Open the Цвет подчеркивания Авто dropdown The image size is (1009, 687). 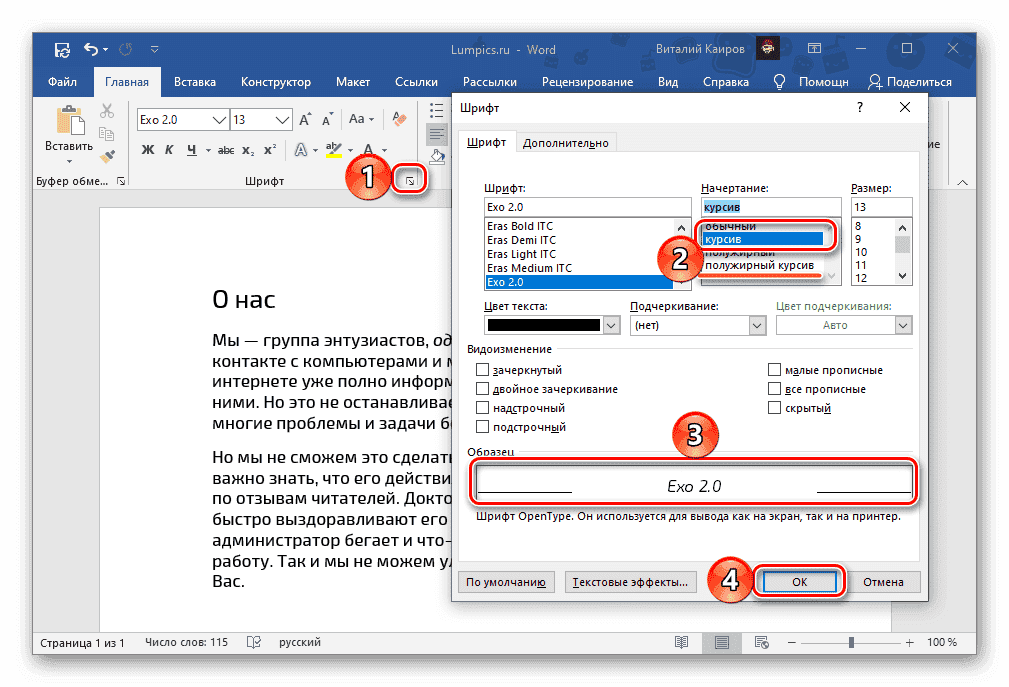pyautogui.click(x=843, y=325)
